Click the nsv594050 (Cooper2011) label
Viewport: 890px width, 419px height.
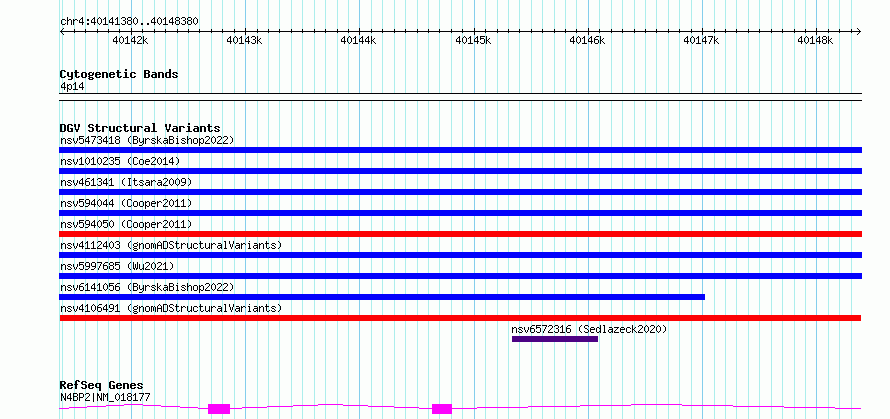(126, 224)
